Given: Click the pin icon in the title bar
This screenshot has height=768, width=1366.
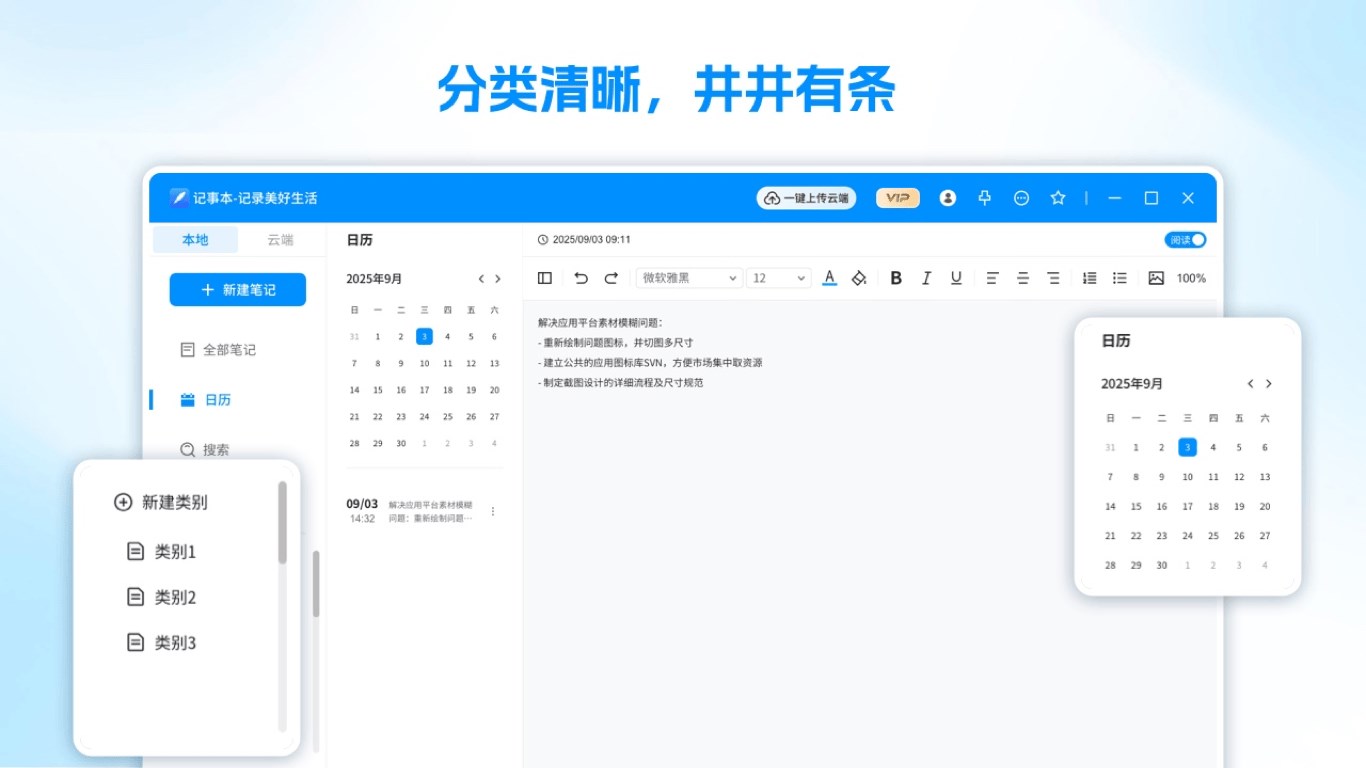Looking at the screenshot, I should (x=984, y=198).
